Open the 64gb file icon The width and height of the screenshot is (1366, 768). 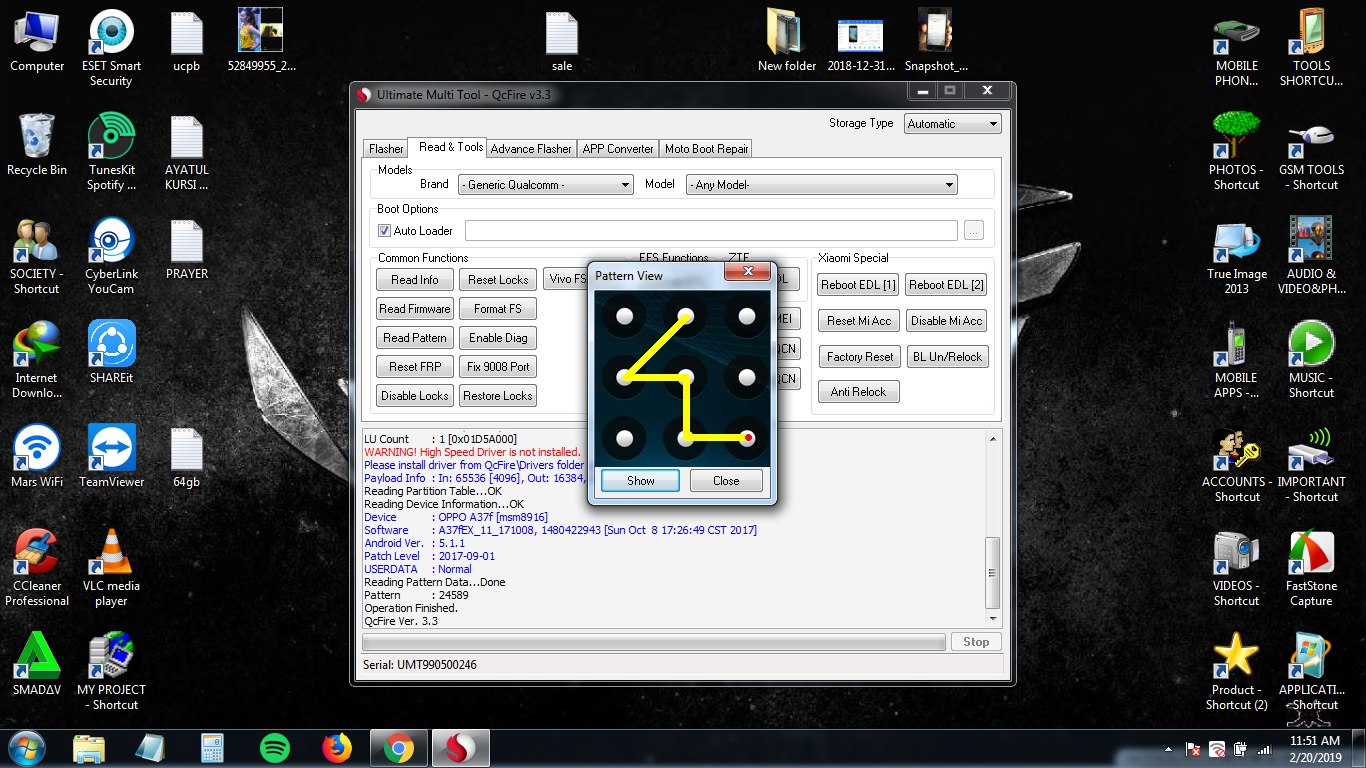[186, 457]
